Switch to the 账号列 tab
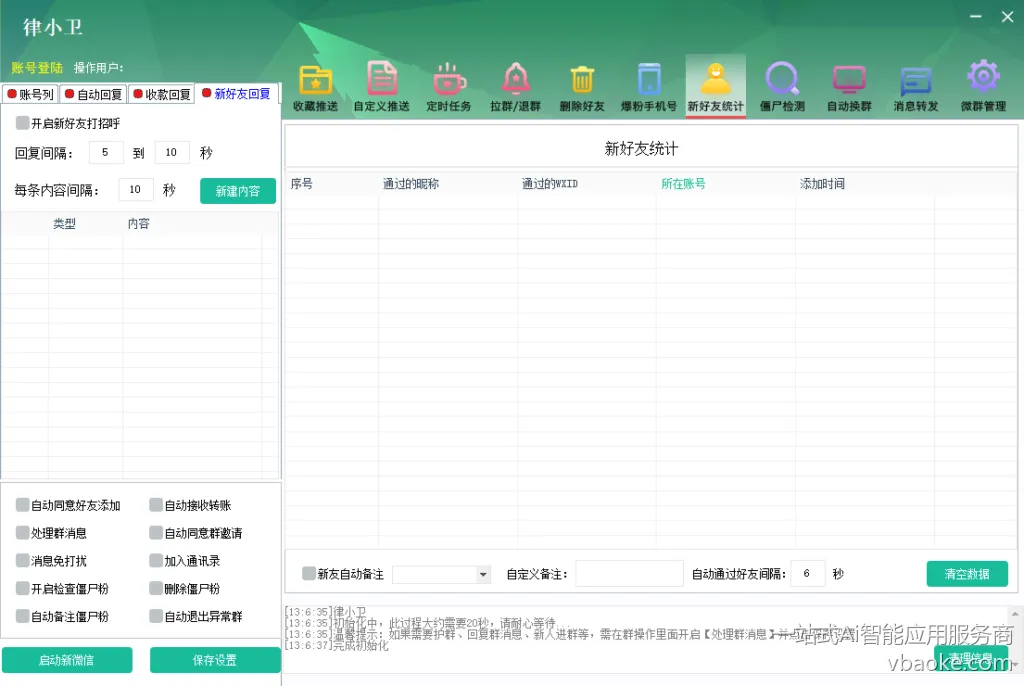 tap(30, 94)
